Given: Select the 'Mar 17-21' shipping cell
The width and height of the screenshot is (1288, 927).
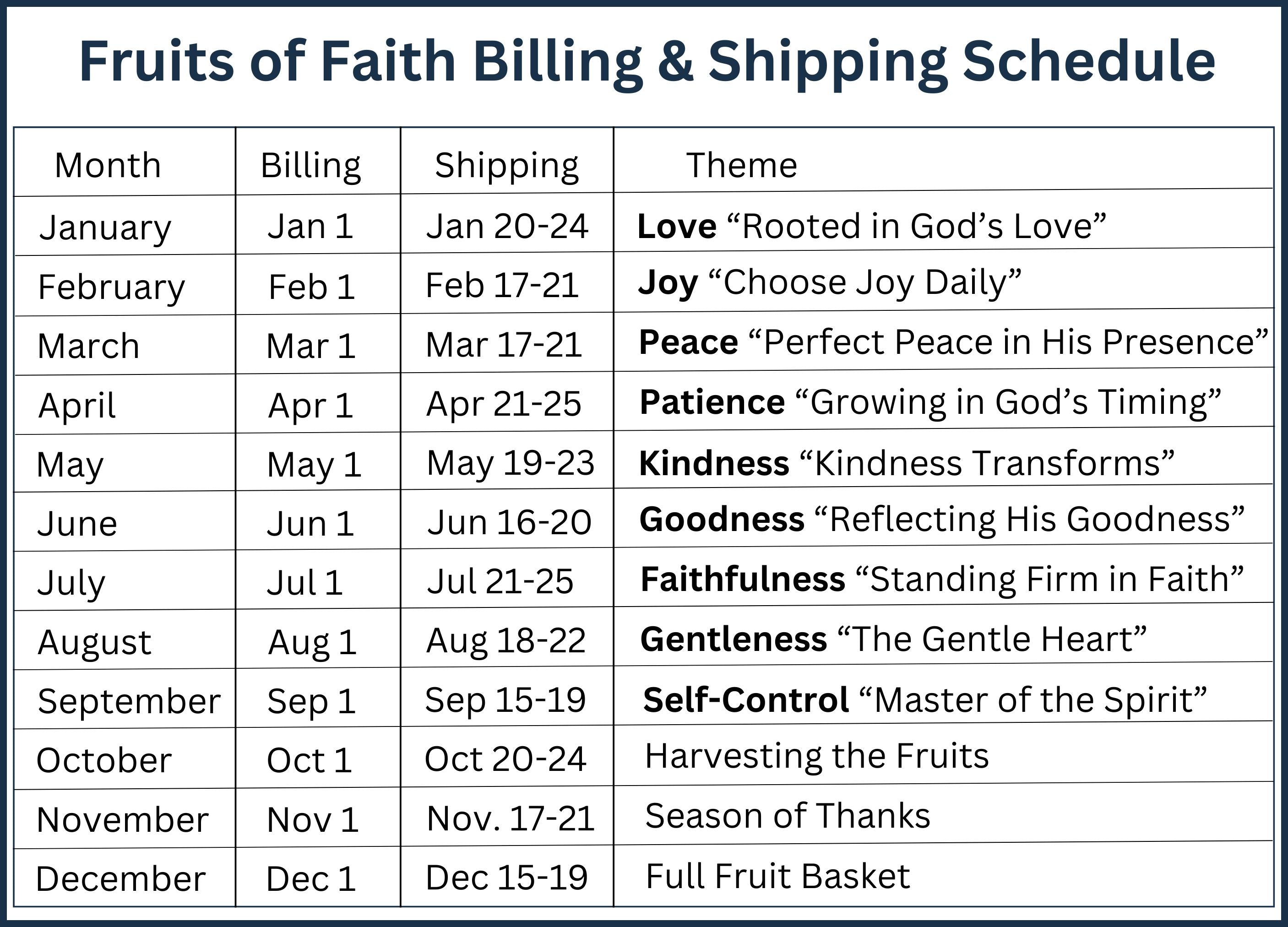Looking at the screenshot, I should point(504,345).
